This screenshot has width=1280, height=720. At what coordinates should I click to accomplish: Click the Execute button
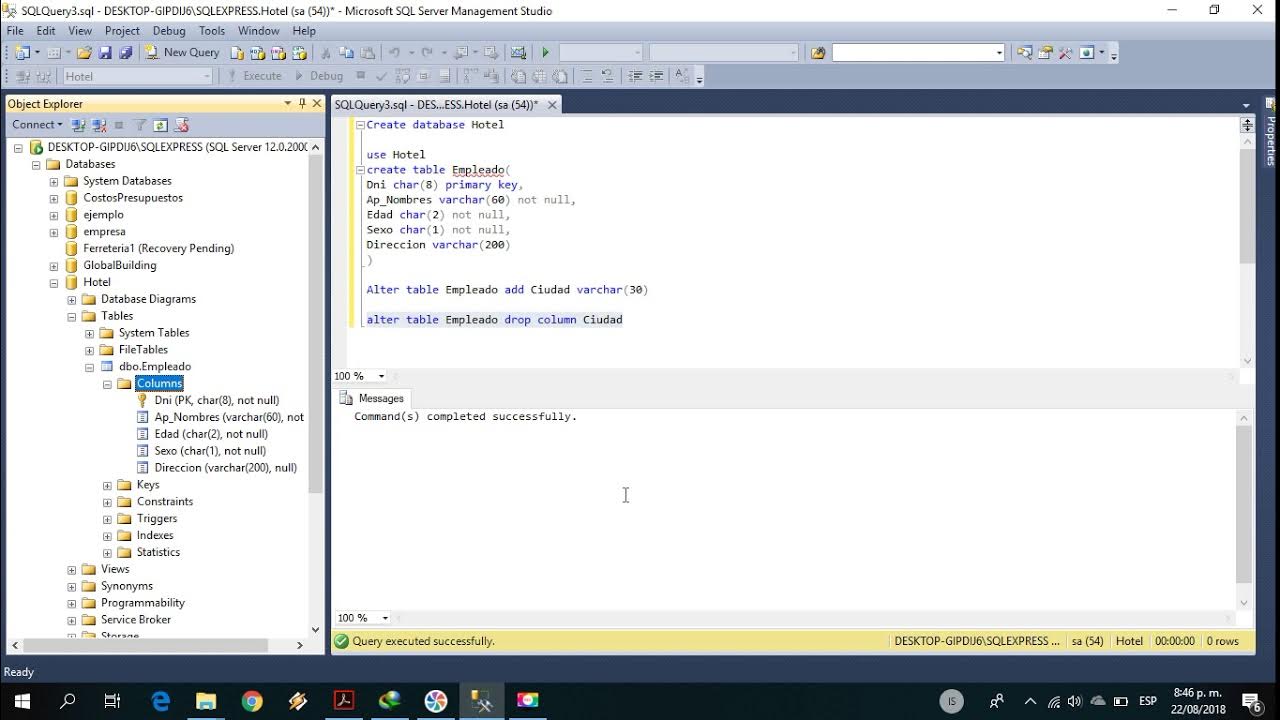(254, 76)
